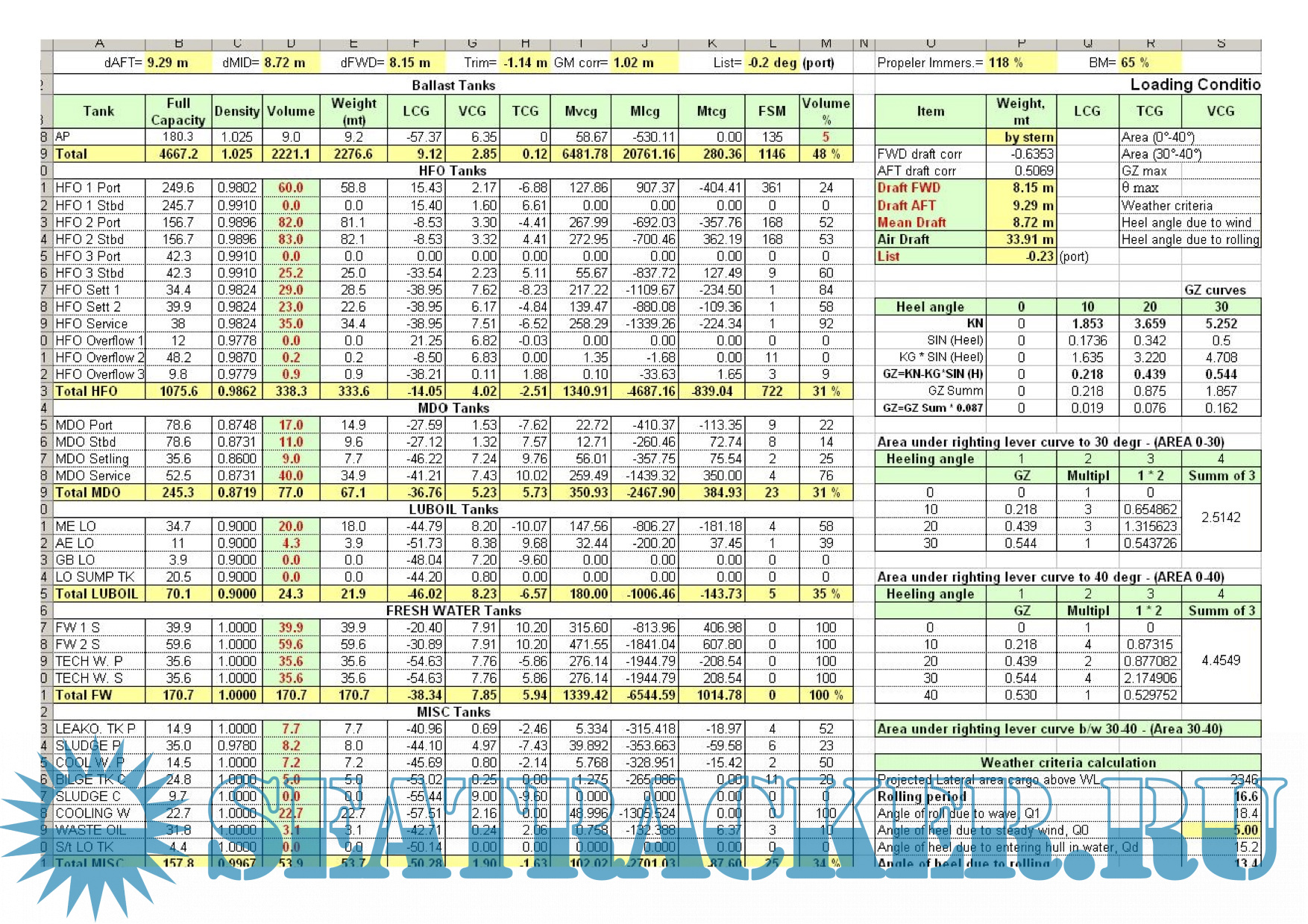Select the Trim value cell showing -1.14 m
Viewport: 1308px width, 924px height.
(x=524, y=63)
